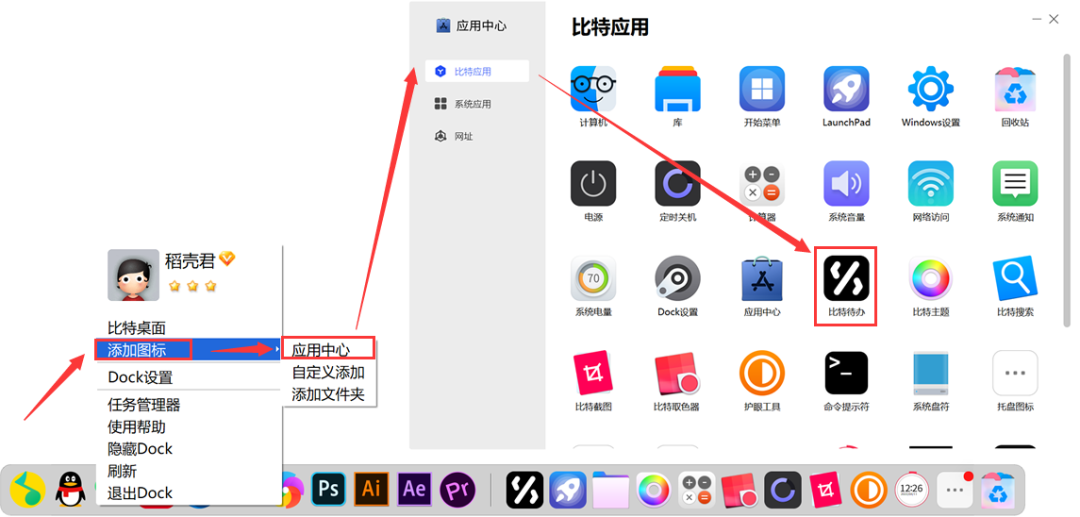Minimize the 应用中心 window
Screen dimensions: 1080x517
(x=1037, y=19)
